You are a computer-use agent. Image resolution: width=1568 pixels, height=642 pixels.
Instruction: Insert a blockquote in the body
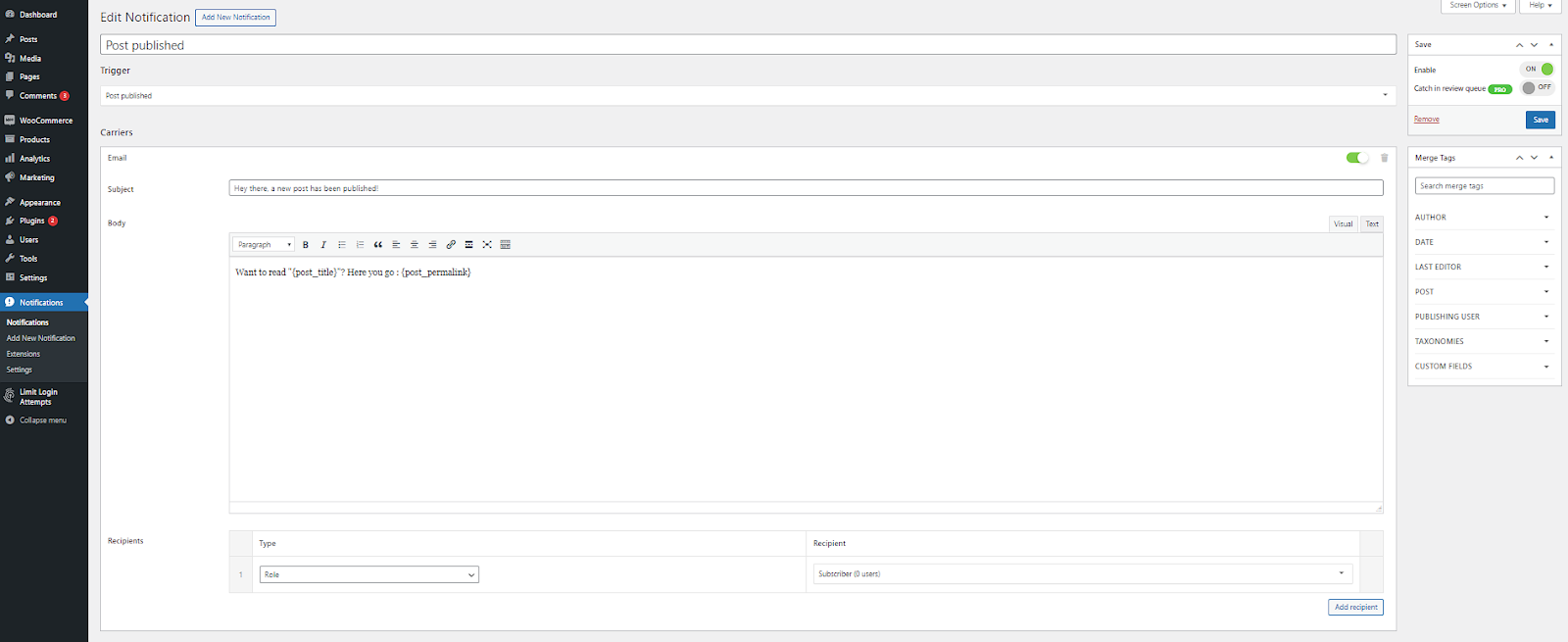[378, 245]
